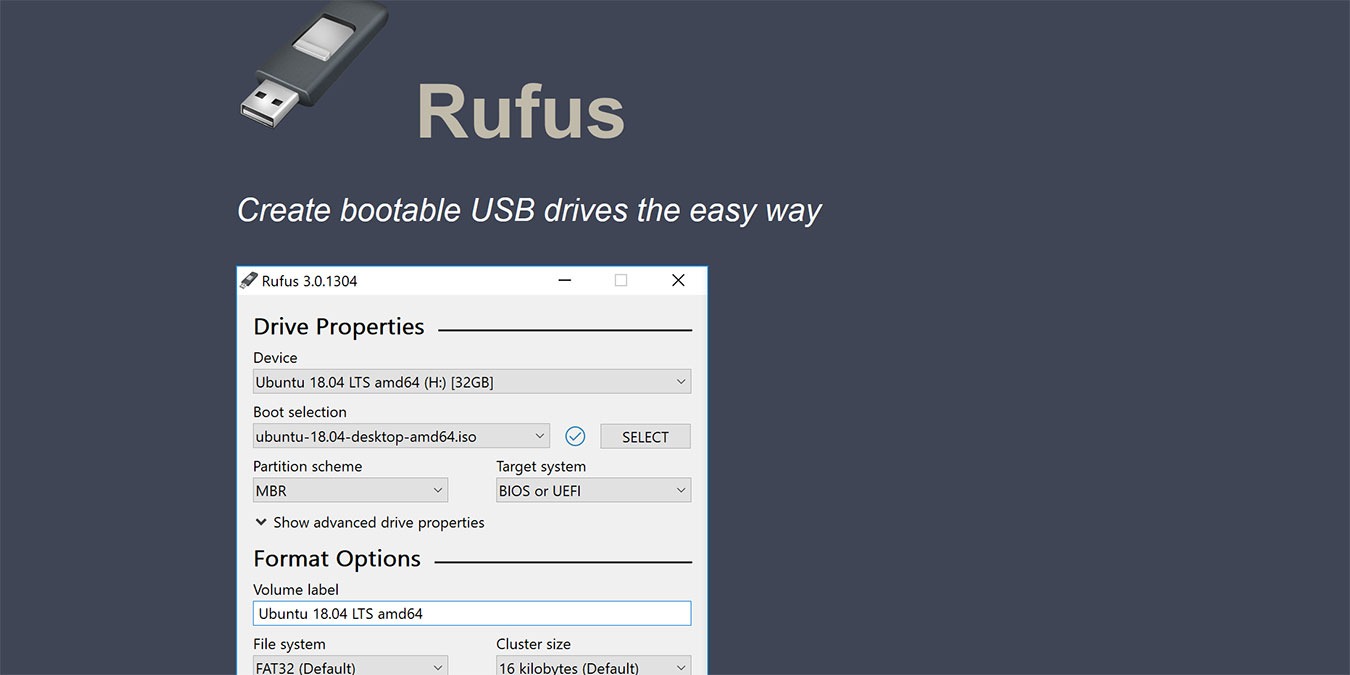Open the Device selection list

(470, 381)
